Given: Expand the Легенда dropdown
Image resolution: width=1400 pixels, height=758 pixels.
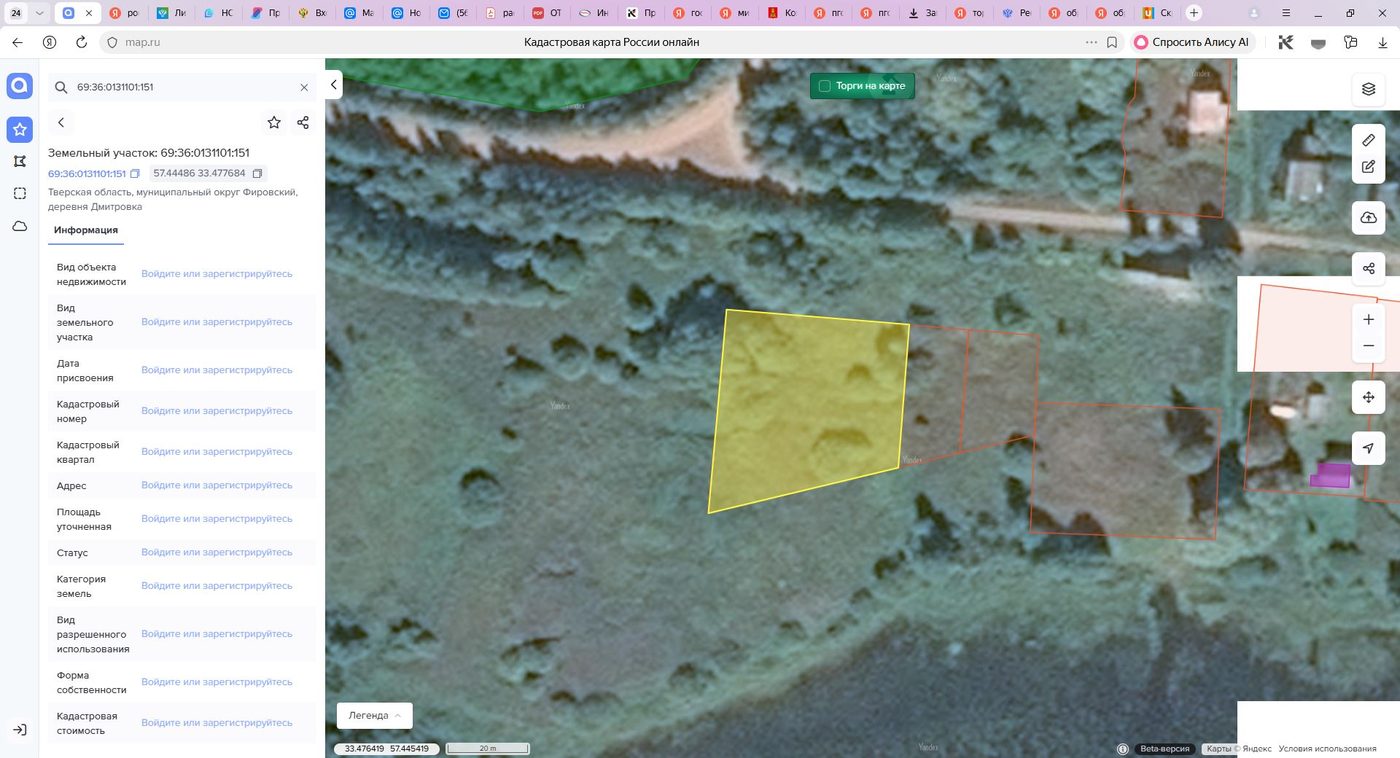Looking at the screenshot, I should coord(375,715).
